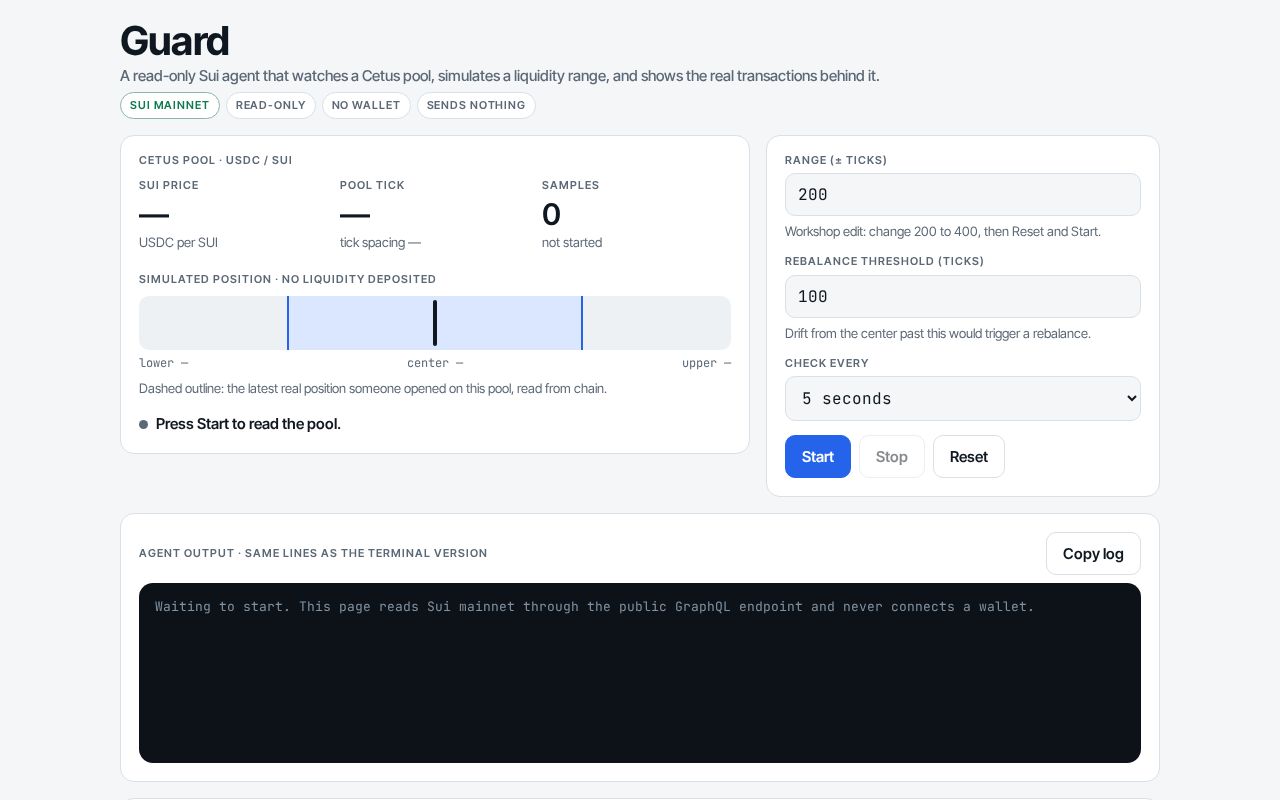Click the 'SIMULATED POSITION' section label
Viewport: 1280px width, 800px height.
287,279
